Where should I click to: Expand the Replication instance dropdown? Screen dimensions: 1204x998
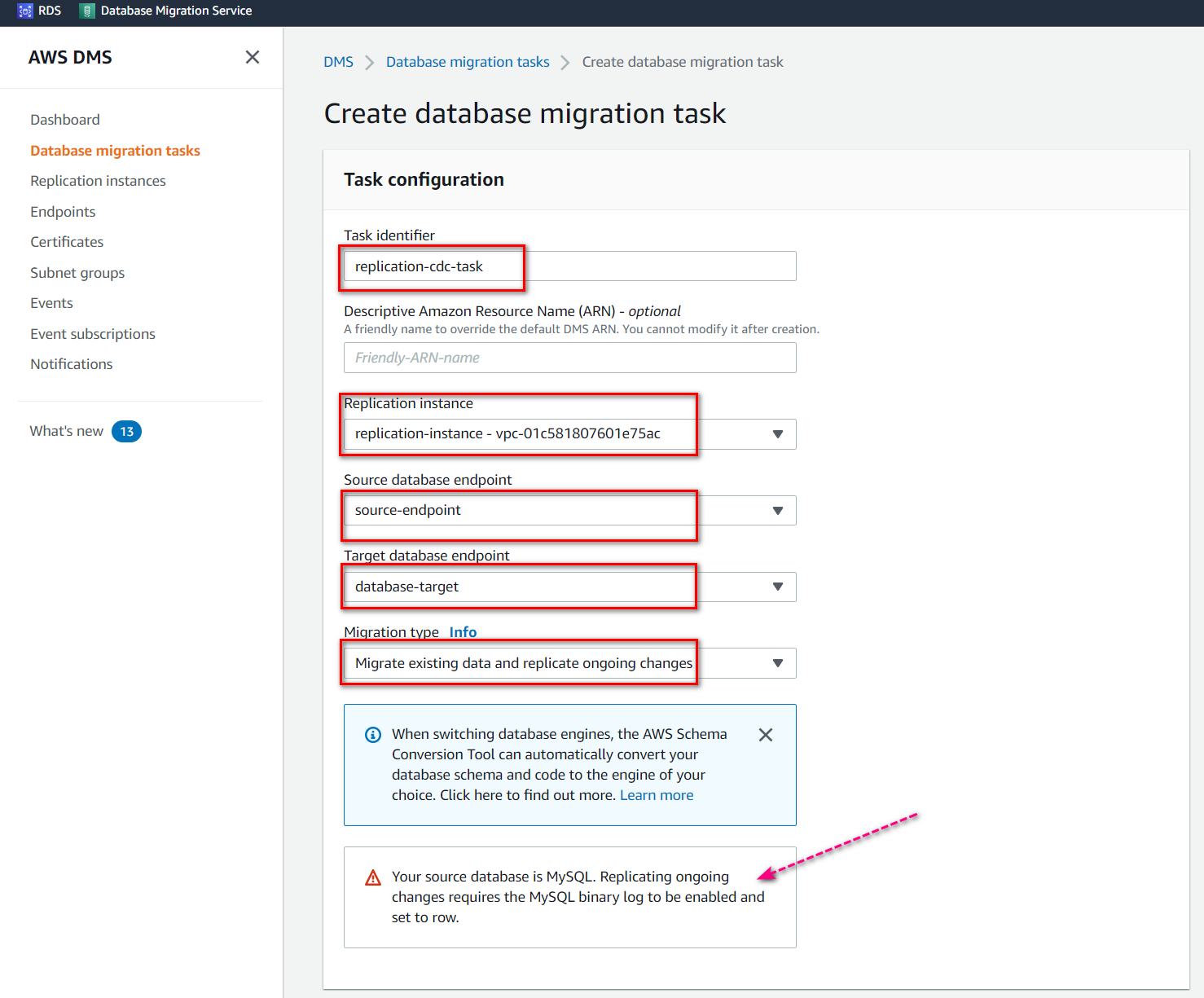point(569,434)
